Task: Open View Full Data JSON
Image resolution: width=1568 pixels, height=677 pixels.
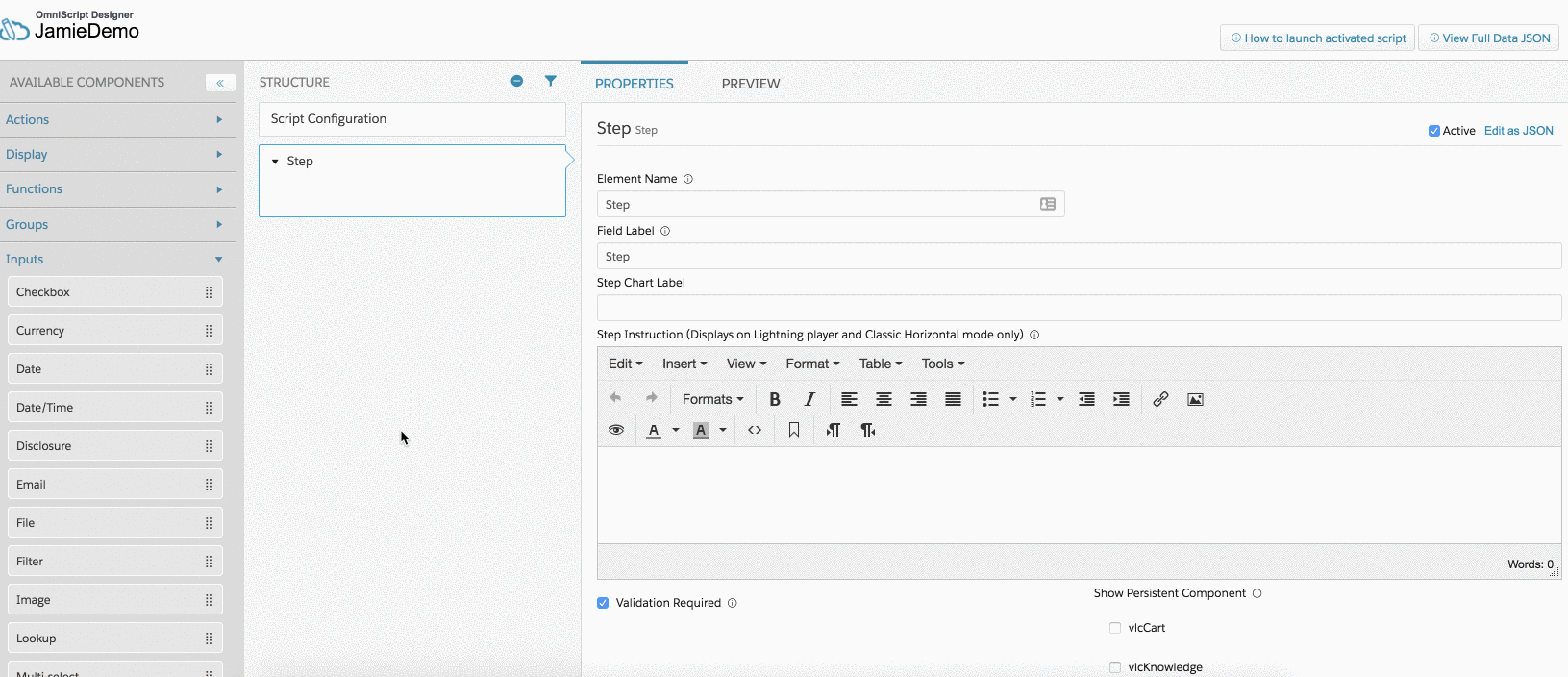Action: coord(1489,38)
